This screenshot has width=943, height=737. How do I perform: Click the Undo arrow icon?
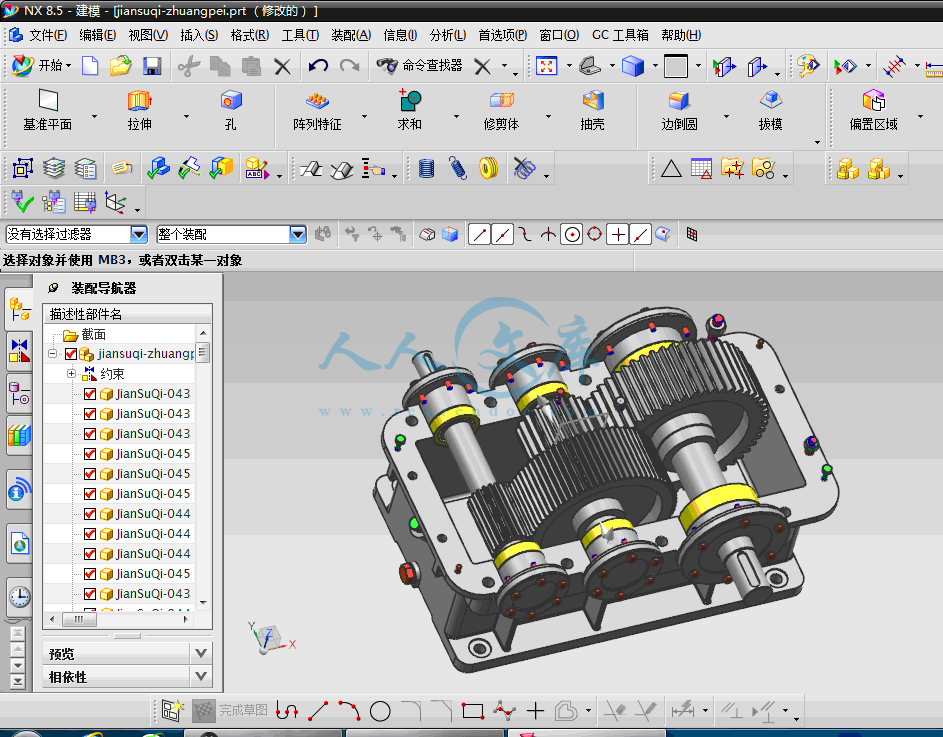pyautogui.click(x=318, y=66)
